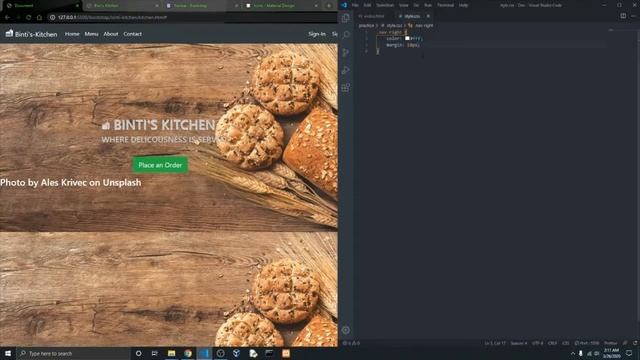Click site info icon in address bar
The width and height of the screenshot is (640, 360).
click(x=52, y=18)
